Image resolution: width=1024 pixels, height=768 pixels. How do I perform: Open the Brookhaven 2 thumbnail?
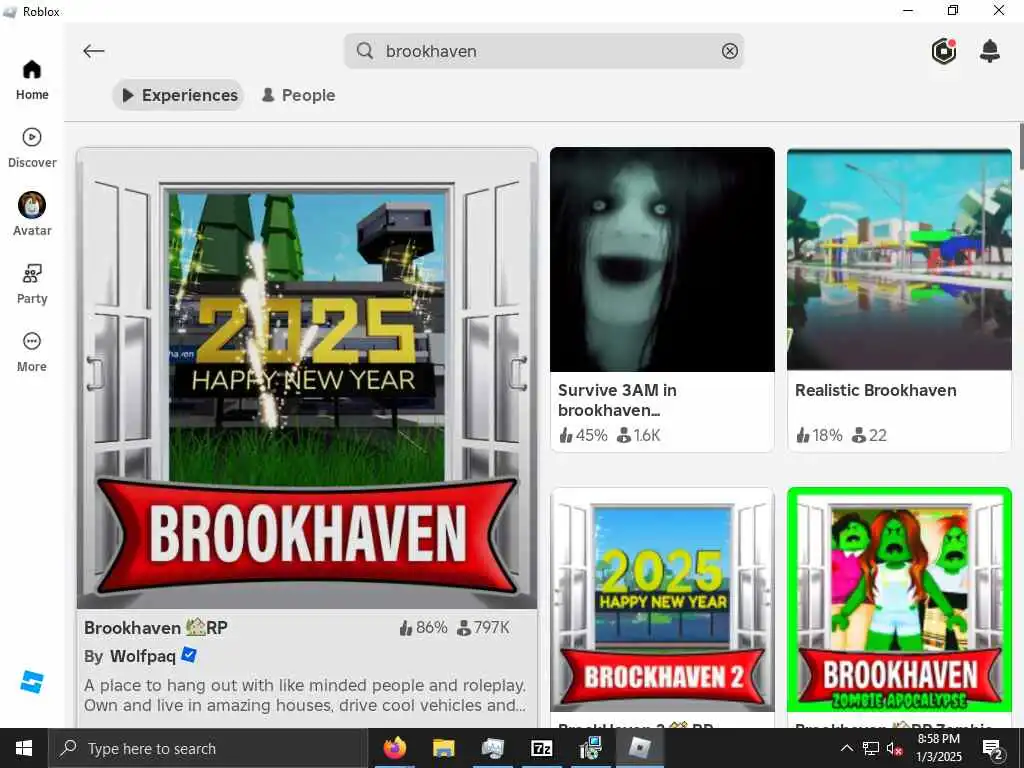tap(662, 600)
